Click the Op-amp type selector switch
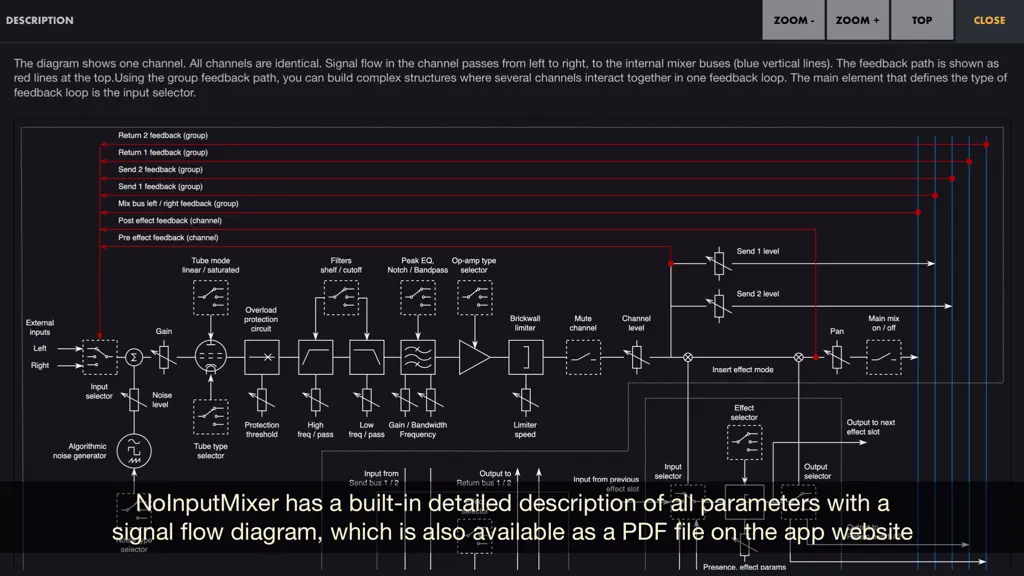The width and height of the screenshot is (1024, 576). (475, 297)
